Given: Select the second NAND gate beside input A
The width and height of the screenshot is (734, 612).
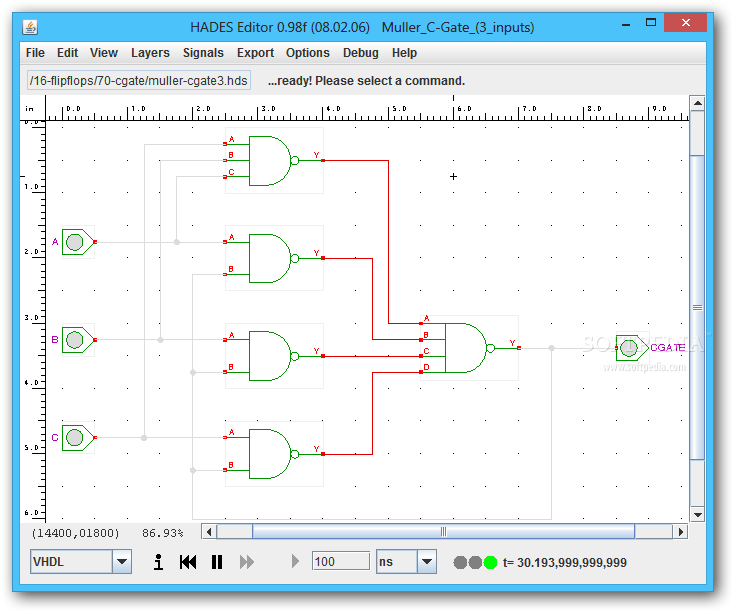Looking at the screenshot, I should [274, 258].
